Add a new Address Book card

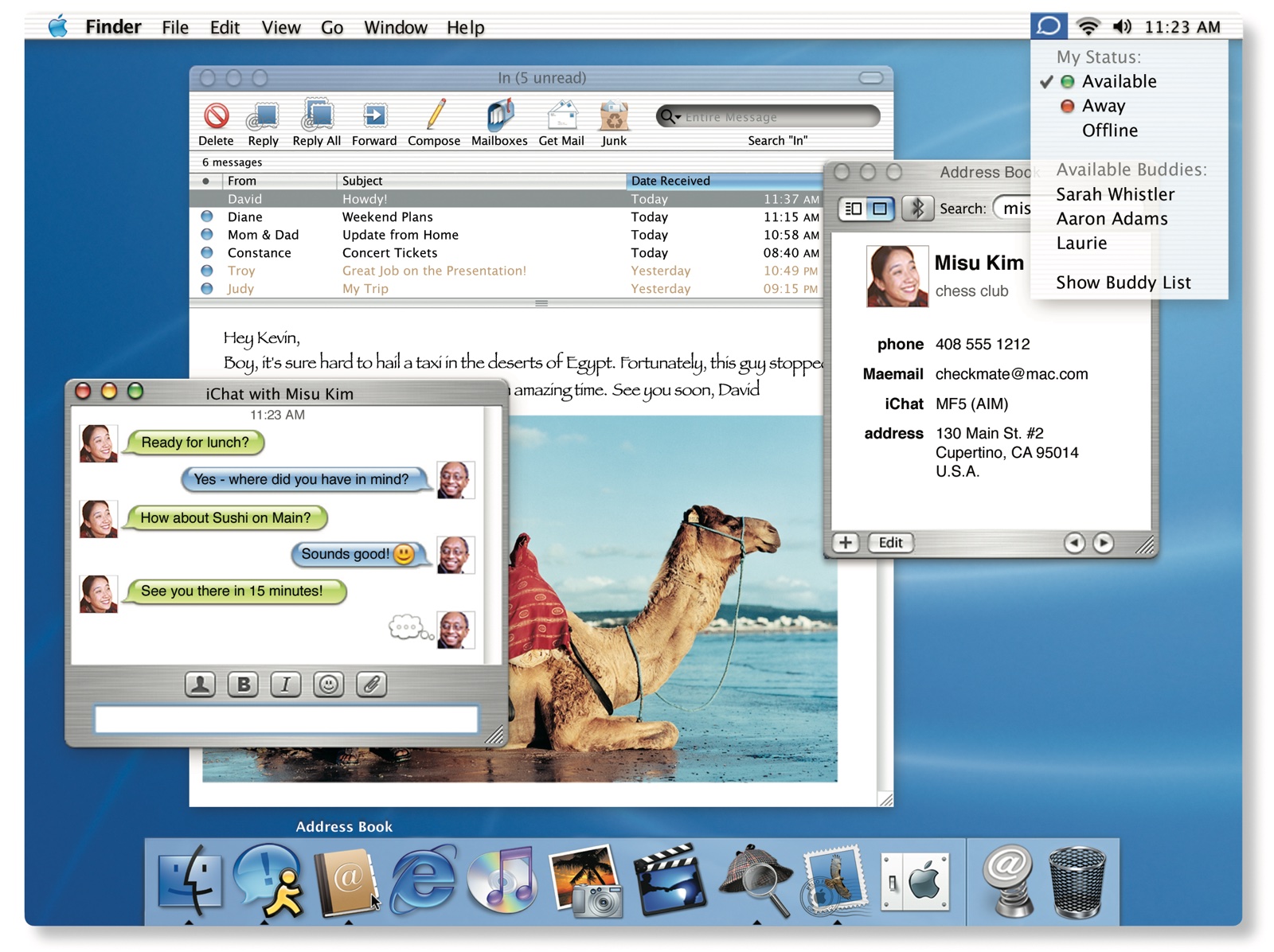(846, 543)
